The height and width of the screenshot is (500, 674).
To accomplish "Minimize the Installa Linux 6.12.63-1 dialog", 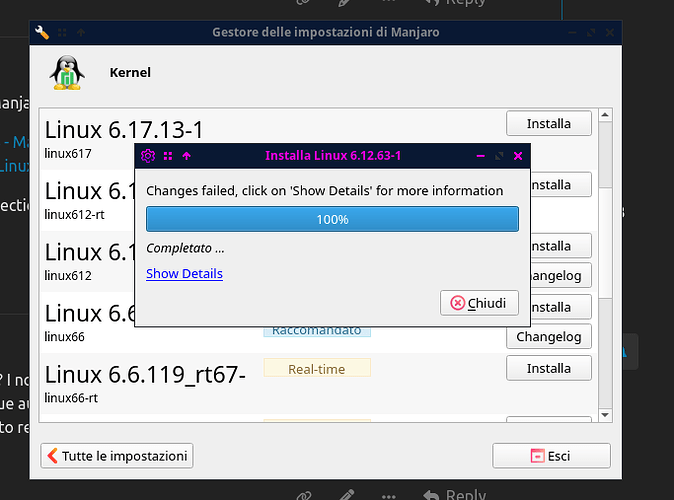I will point(479,156).
